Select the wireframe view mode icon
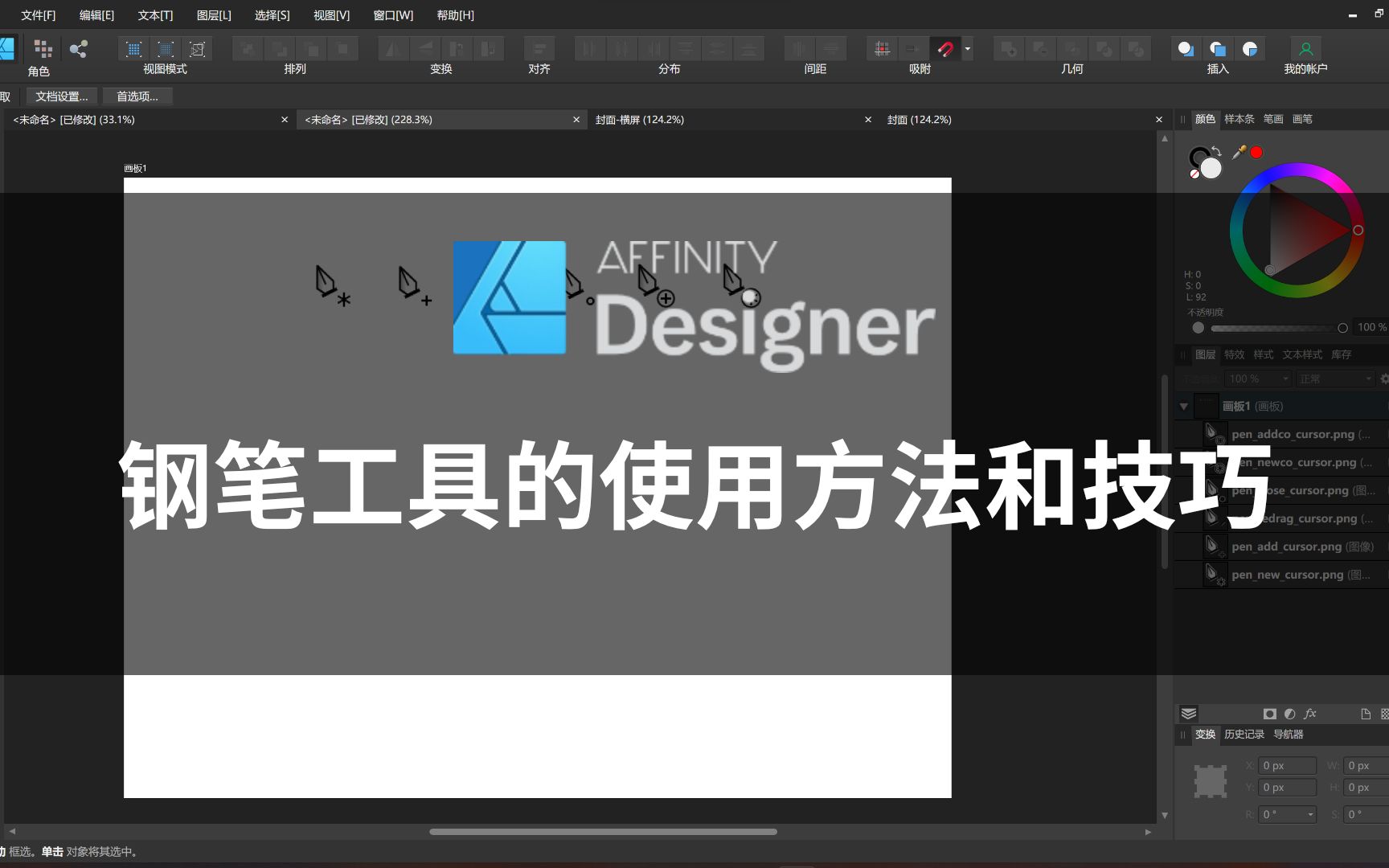The width and height of the screenshot is (1389, 868). coord(197,49)
